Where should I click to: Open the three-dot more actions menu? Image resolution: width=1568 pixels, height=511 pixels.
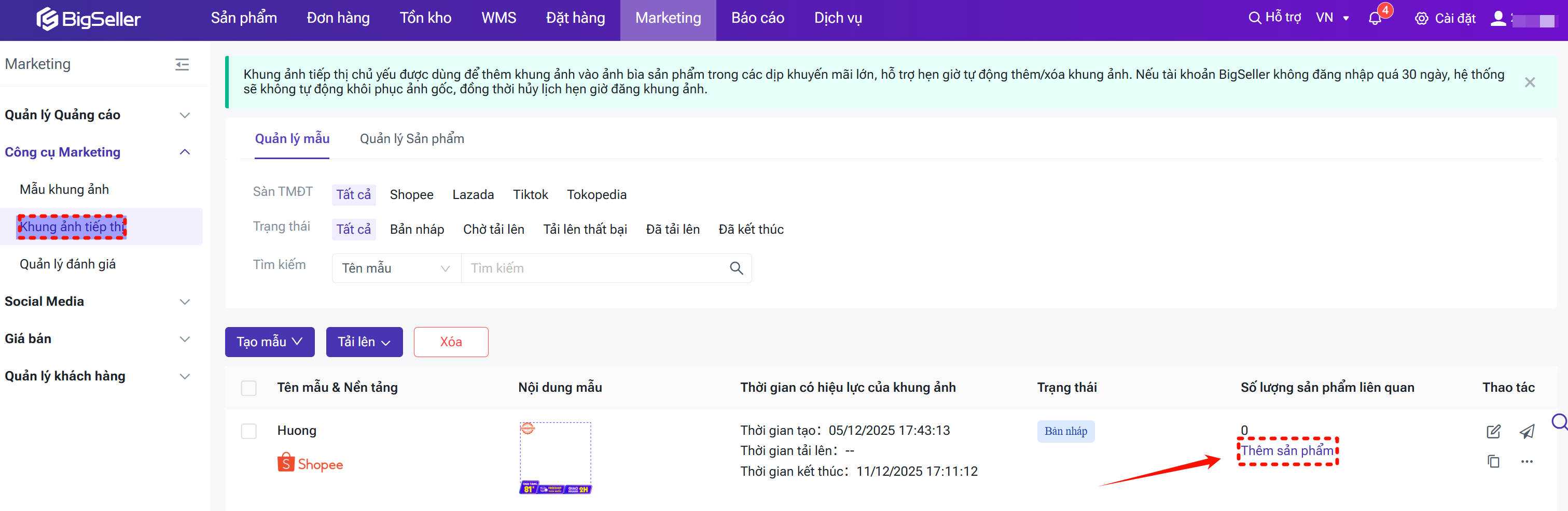click(x=1527, y=461)
